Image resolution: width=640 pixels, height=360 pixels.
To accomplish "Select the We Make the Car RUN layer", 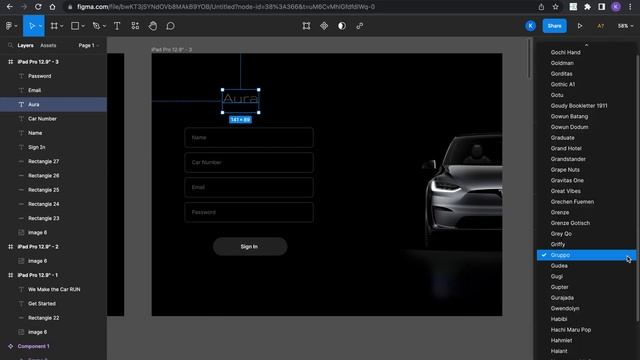I will pos(53,289).
